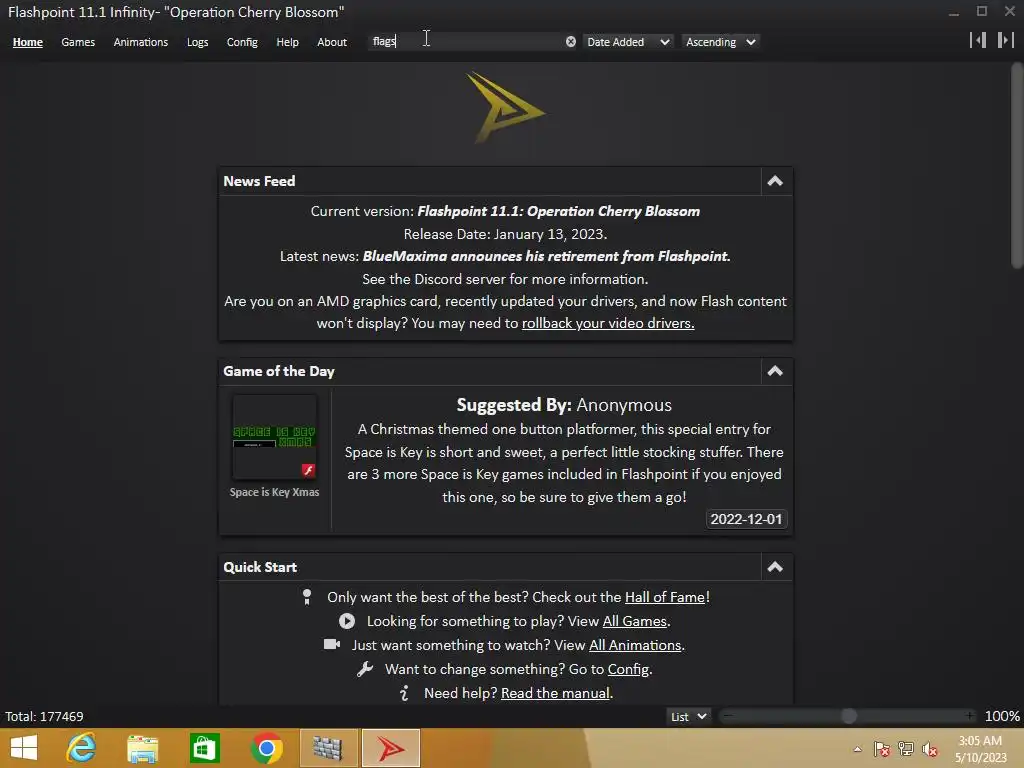
Task: Click the Action Center flag tray icon
Action: [882, 749]
